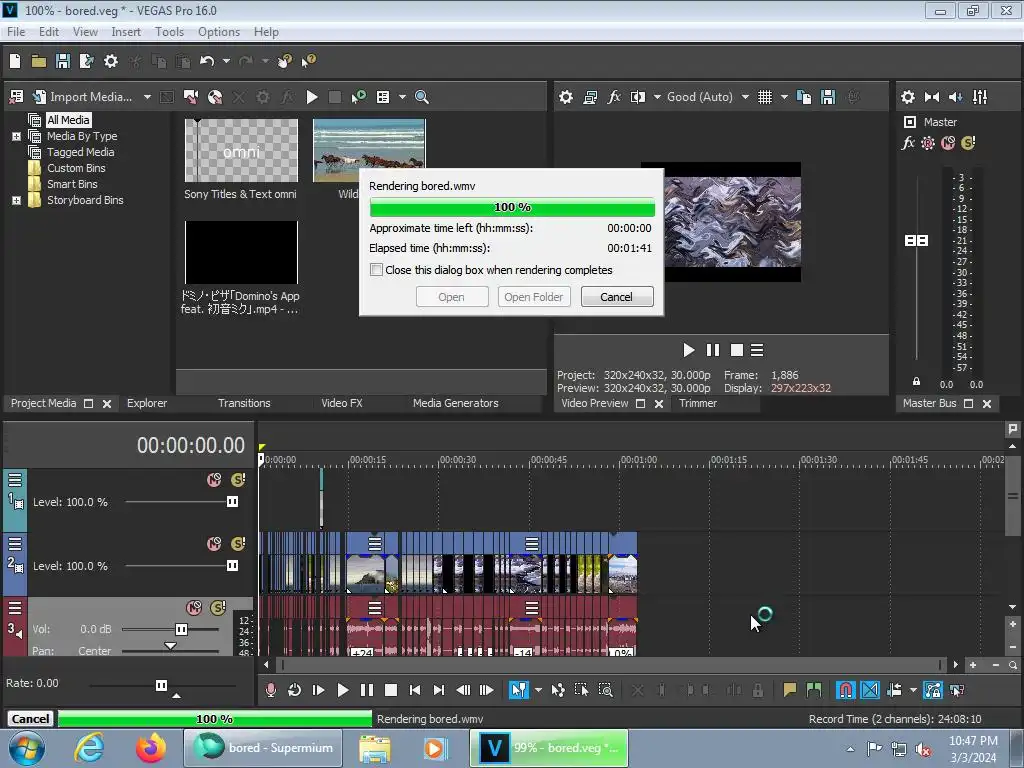Image resolution: width=1024 pixels, height=768 pixels.
Task: Open Master Bus FX icon
Action: [908, 143]
